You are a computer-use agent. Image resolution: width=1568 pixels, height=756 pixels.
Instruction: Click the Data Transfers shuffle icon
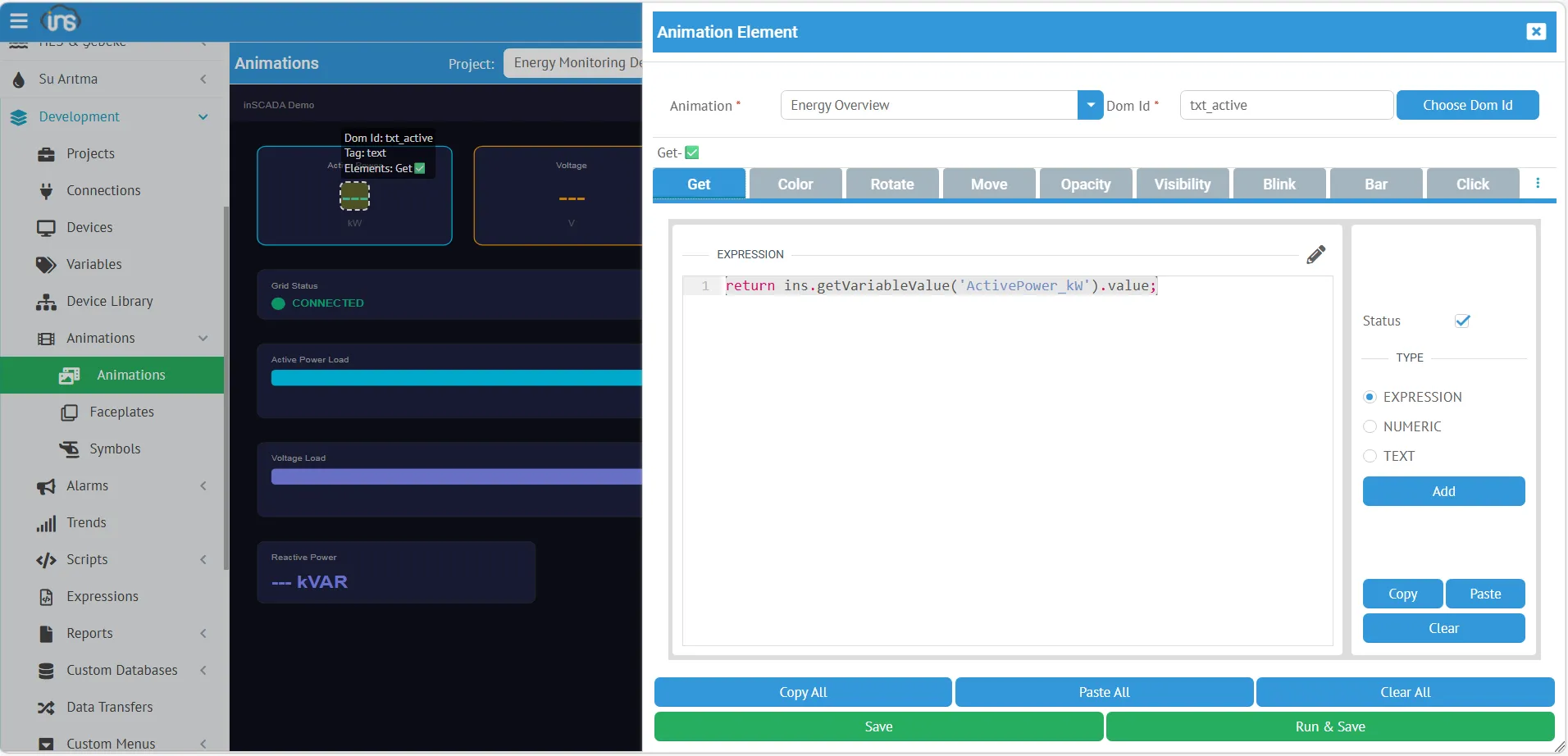[46, 708]
